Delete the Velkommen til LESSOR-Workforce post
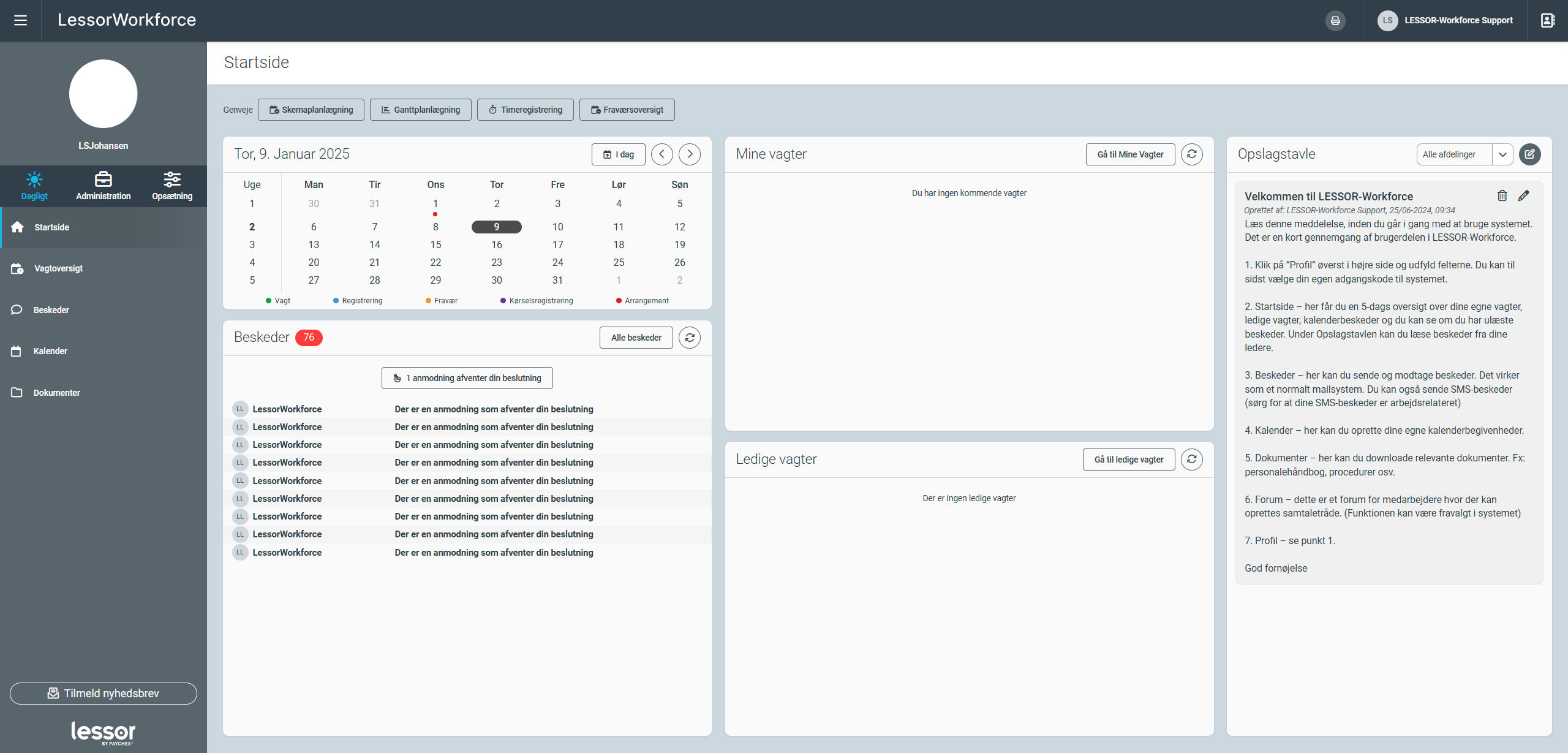Image resolution: width=1568 pixels, height=753 pixels. [x=1502, y=196]
